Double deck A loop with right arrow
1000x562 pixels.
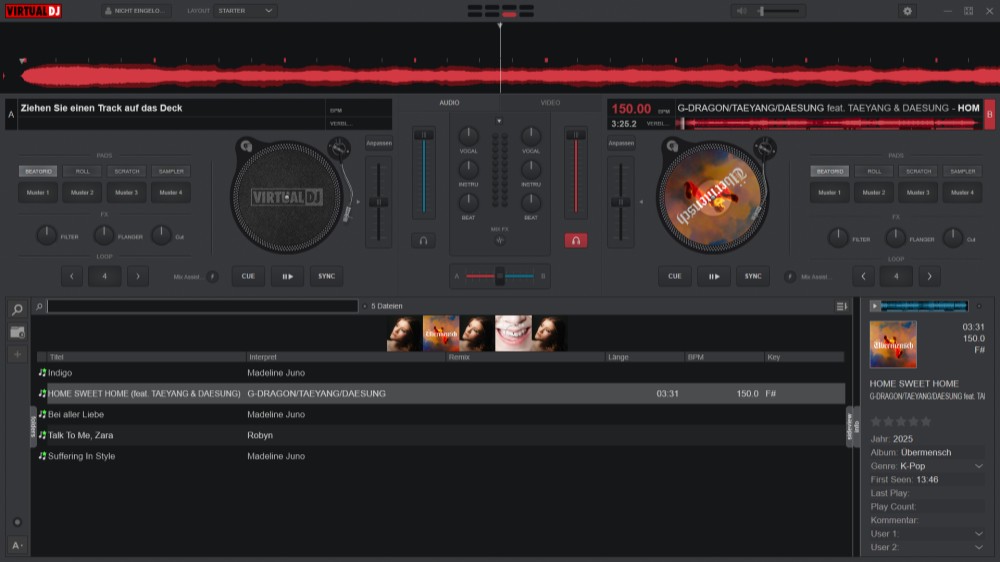pos(137,276)
